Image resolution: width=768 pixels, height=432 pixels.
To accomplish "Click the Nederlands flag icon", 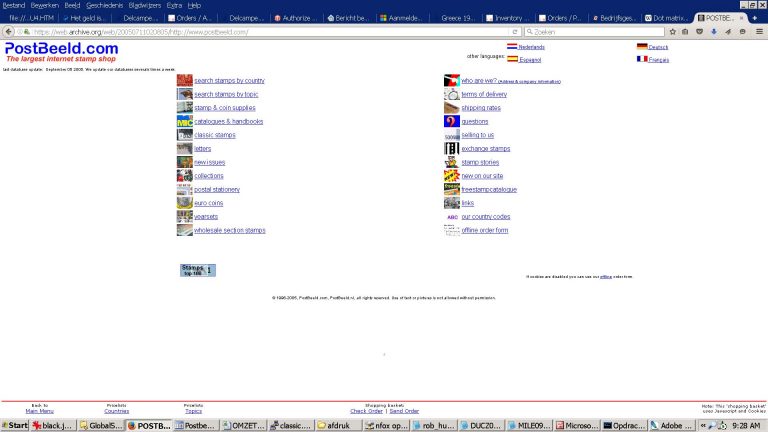I will (x=512, y=47).
